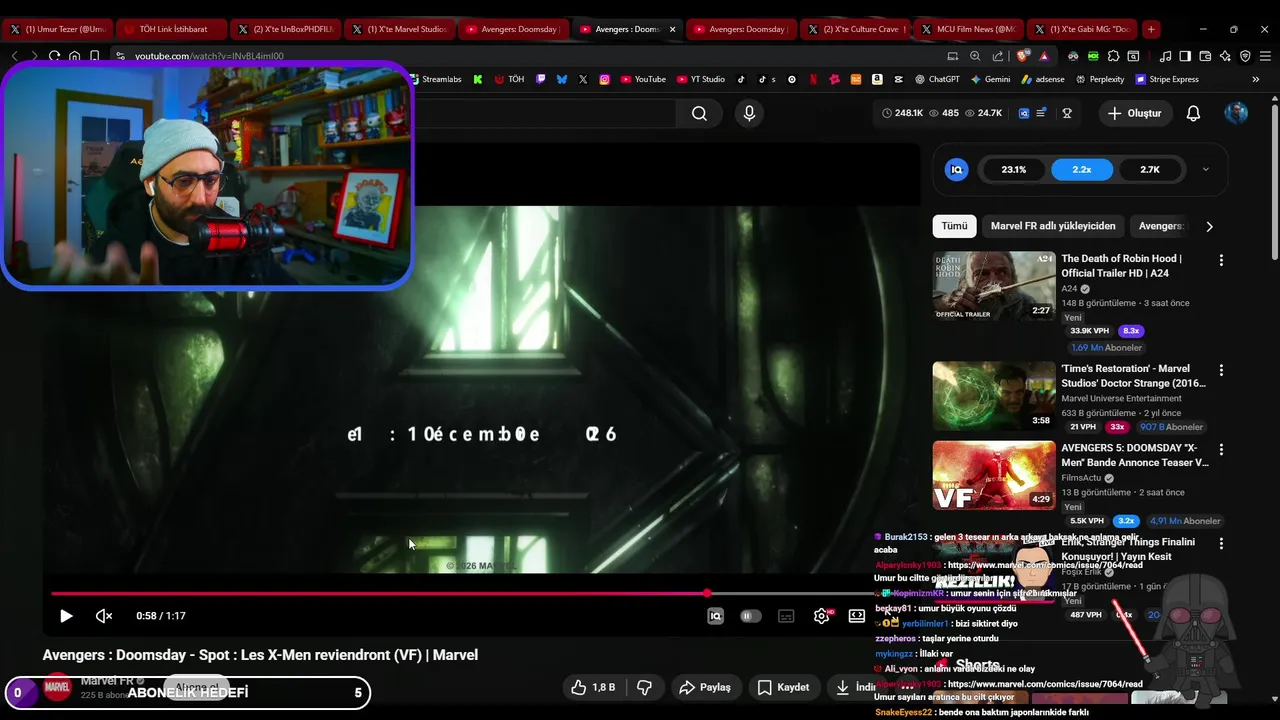Filter by Marvel FR adlı yükleyiciden
1280x720 pixels.
(x=1053, y=226)
